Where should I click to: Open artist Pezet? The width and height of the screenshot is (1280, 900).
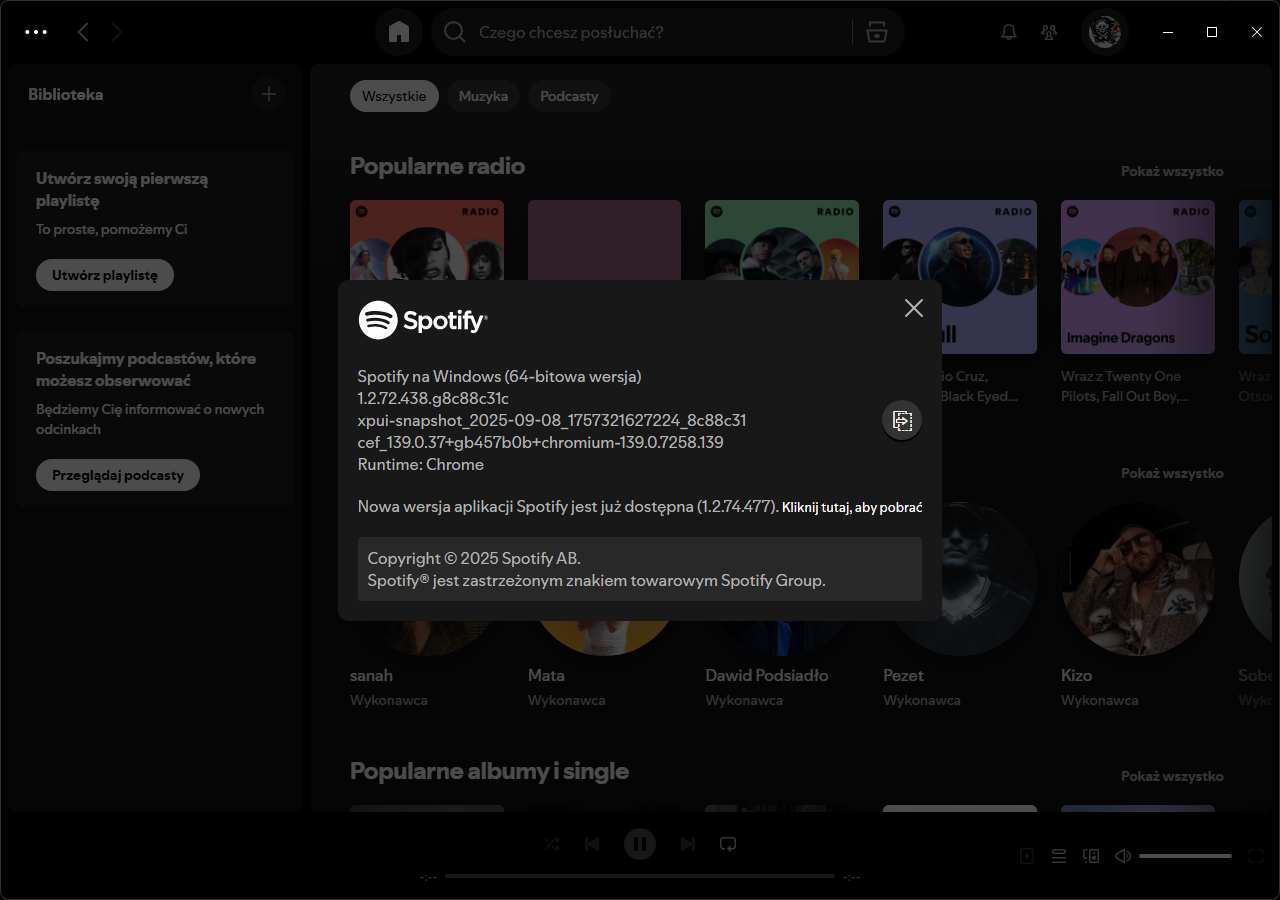coord(903,675)
